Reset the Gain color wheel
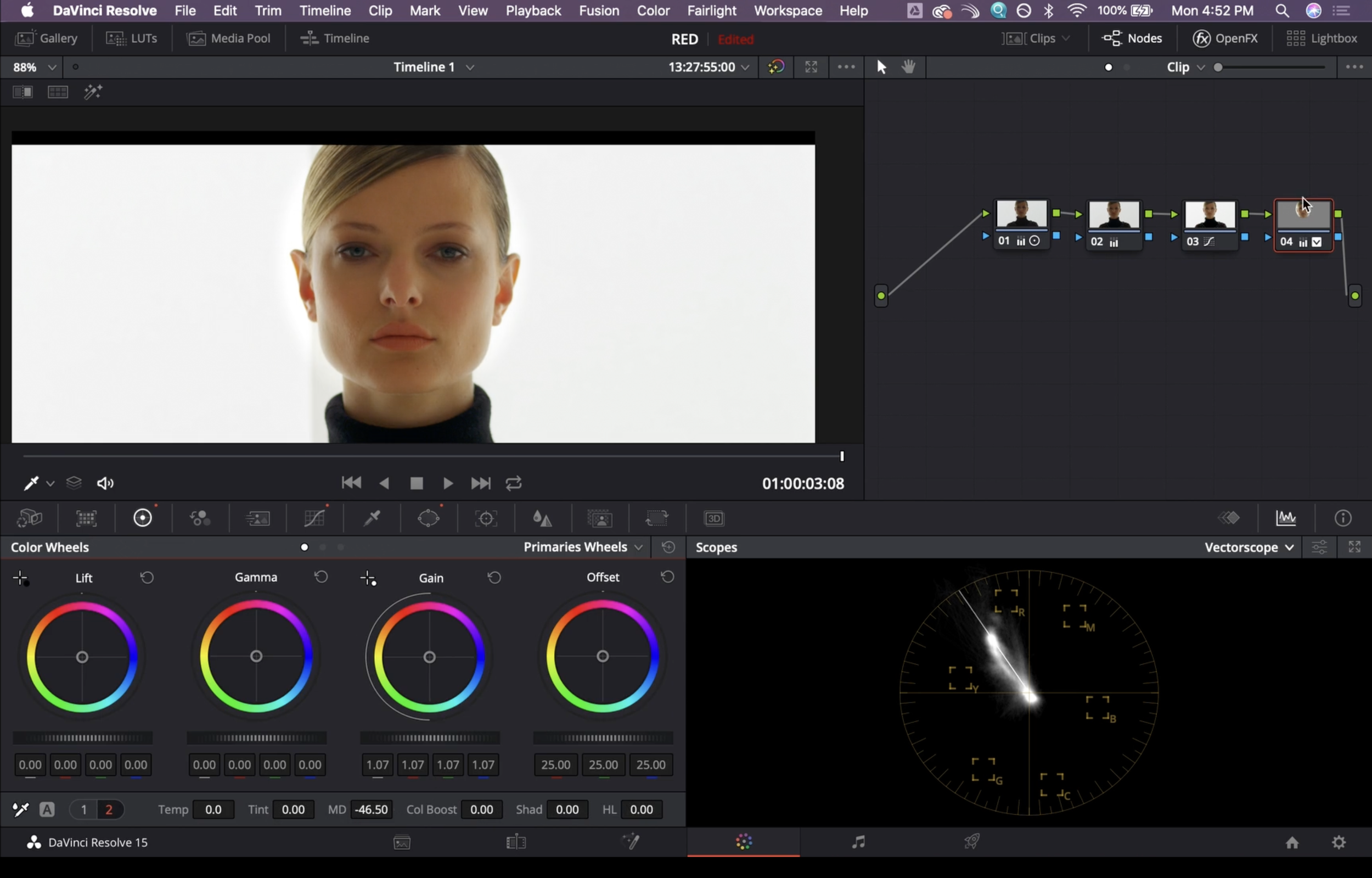 (x=494, y=578)
